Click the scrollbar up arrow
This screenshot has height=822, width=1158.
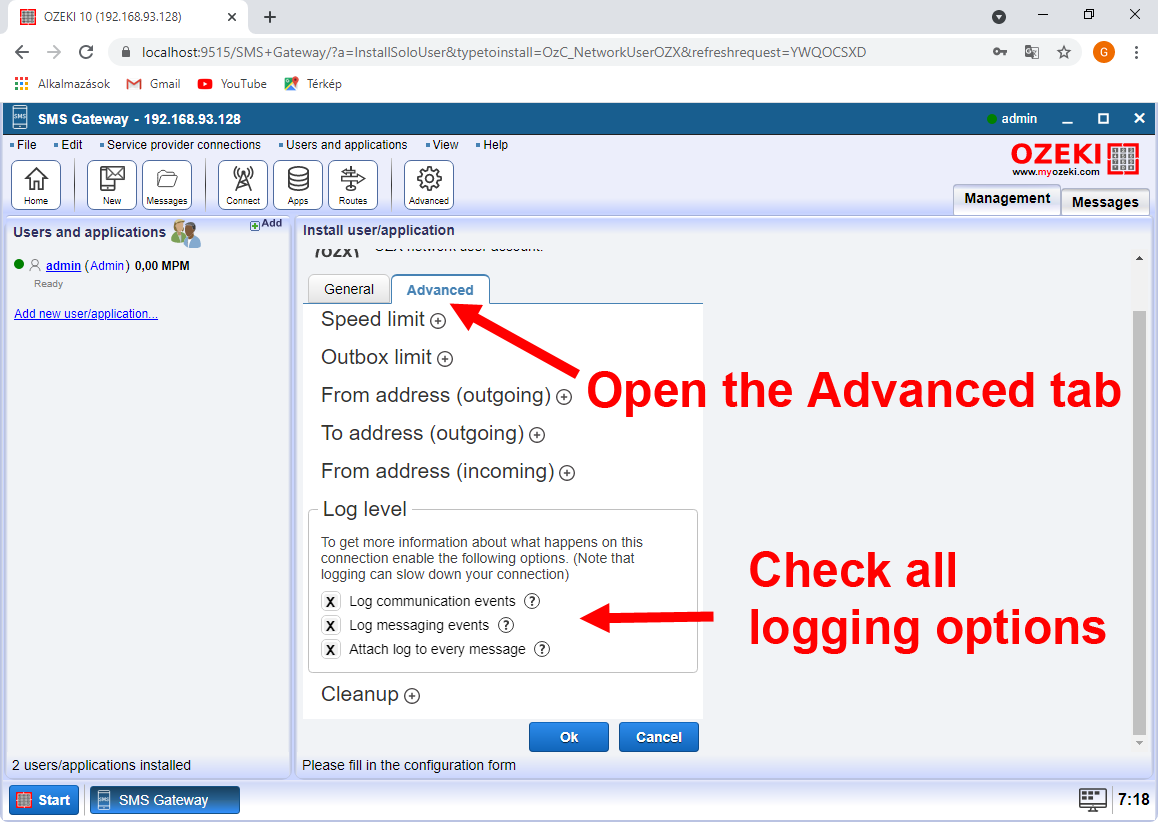coord(1140,258)
